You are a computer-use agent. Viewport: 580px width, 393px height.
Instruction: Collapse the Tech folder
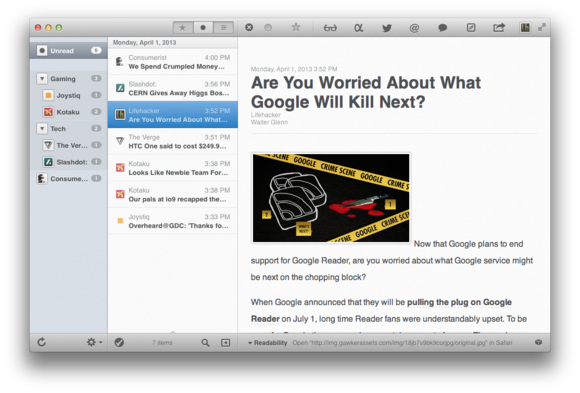(x=42, y=128)
